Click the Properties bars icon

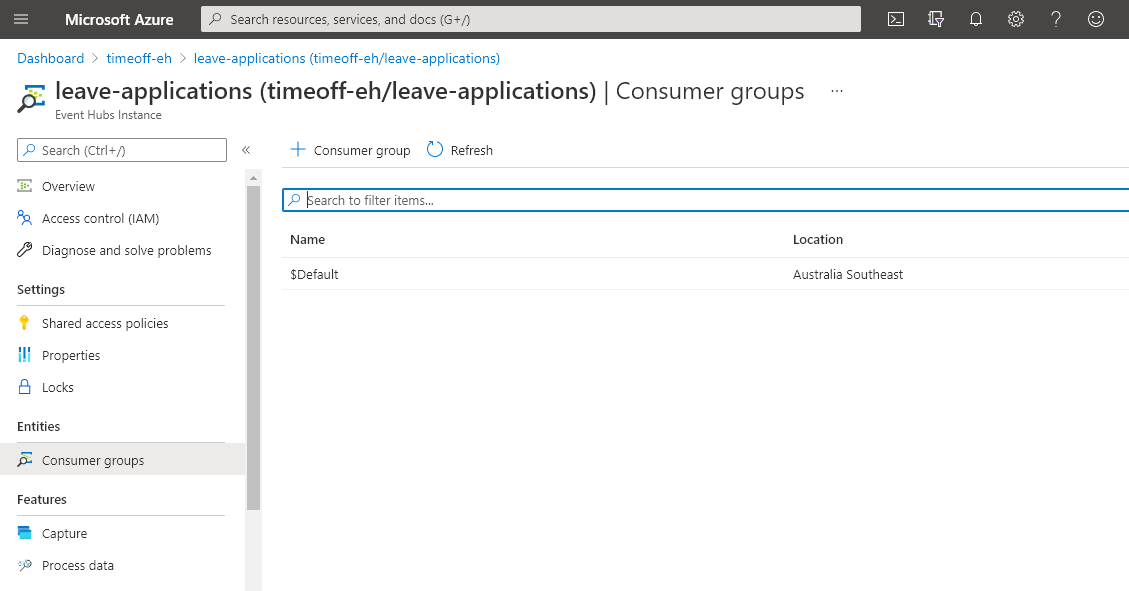[24, 354]
